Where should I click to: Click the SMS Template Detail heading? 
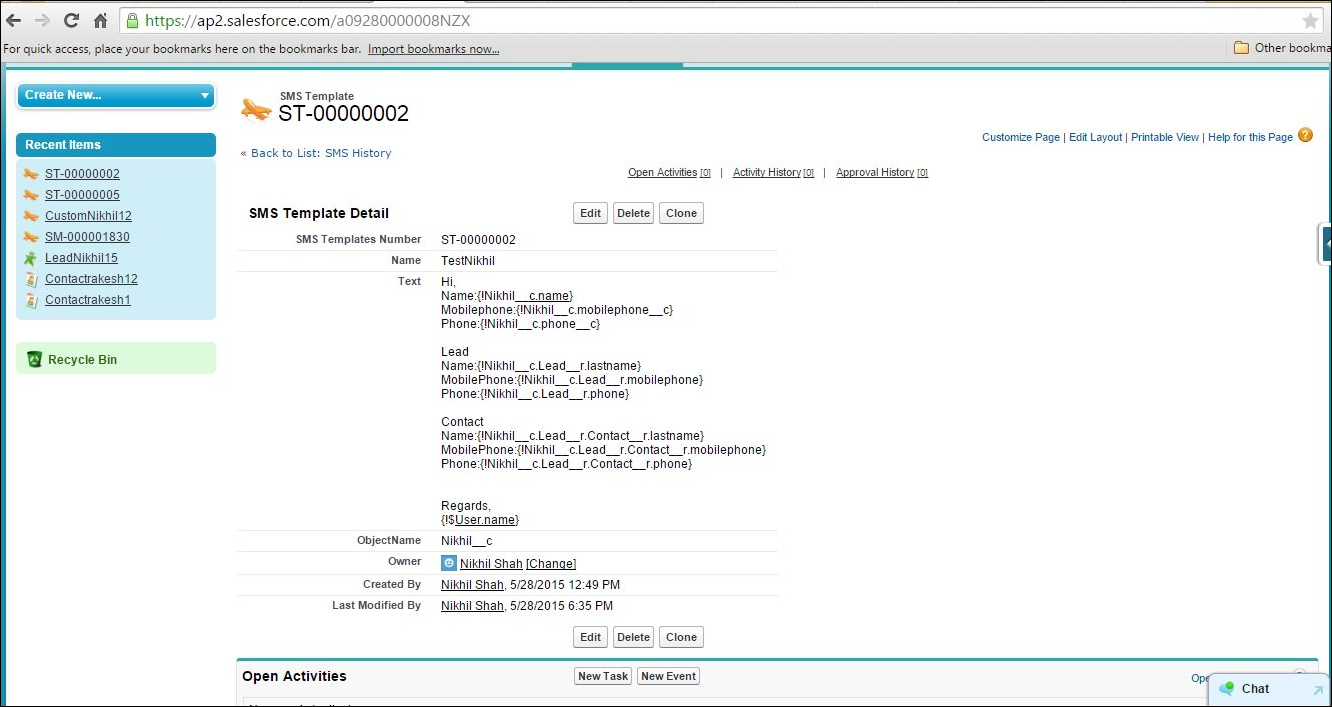coord(319,213)
